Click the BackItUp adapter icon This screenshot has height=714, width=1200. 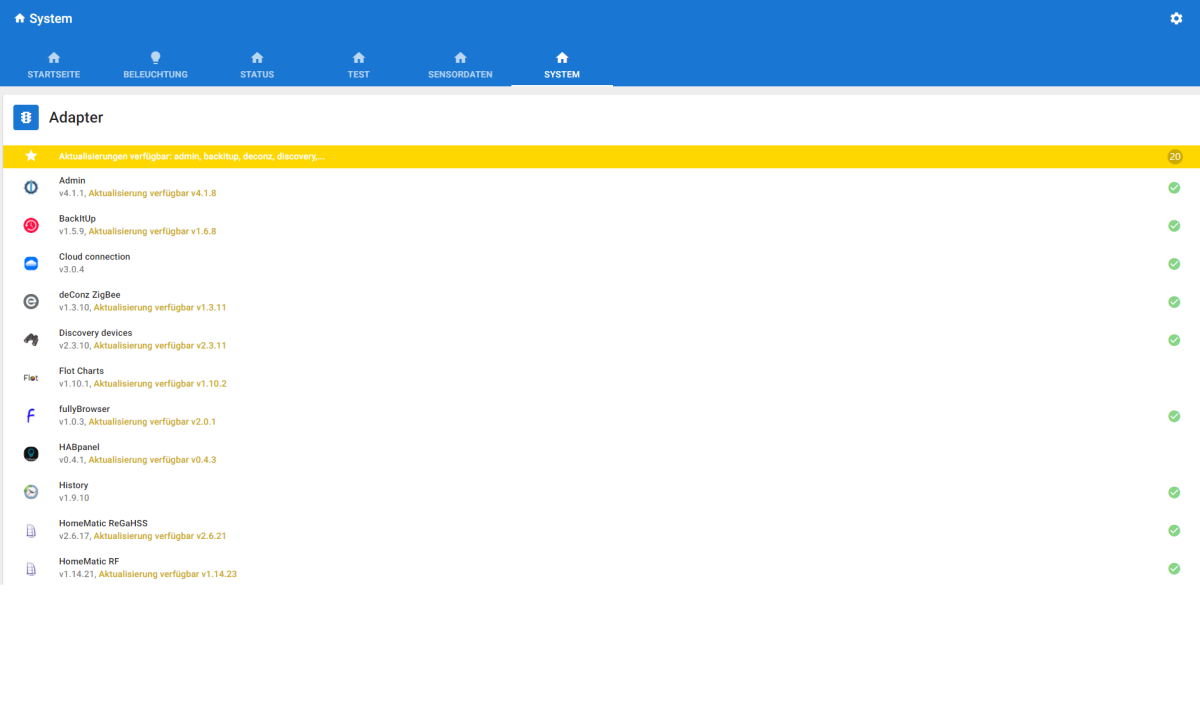click(x=31, y=225)
